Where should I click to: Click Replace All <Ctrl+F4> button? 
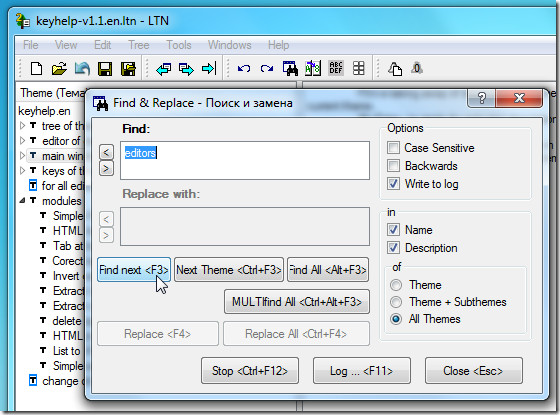(296, 334)
